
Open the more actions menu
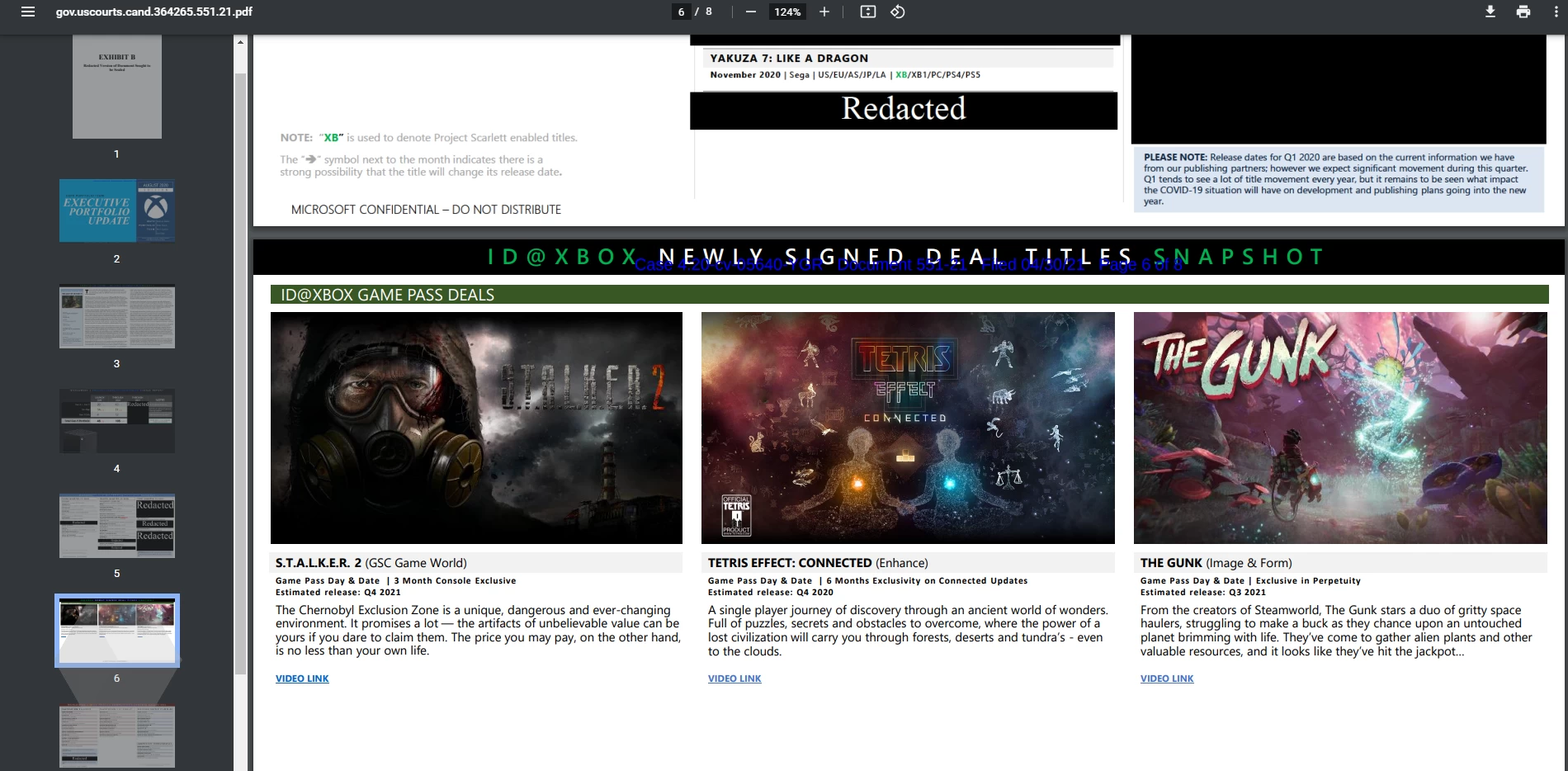click(1556, 12)
